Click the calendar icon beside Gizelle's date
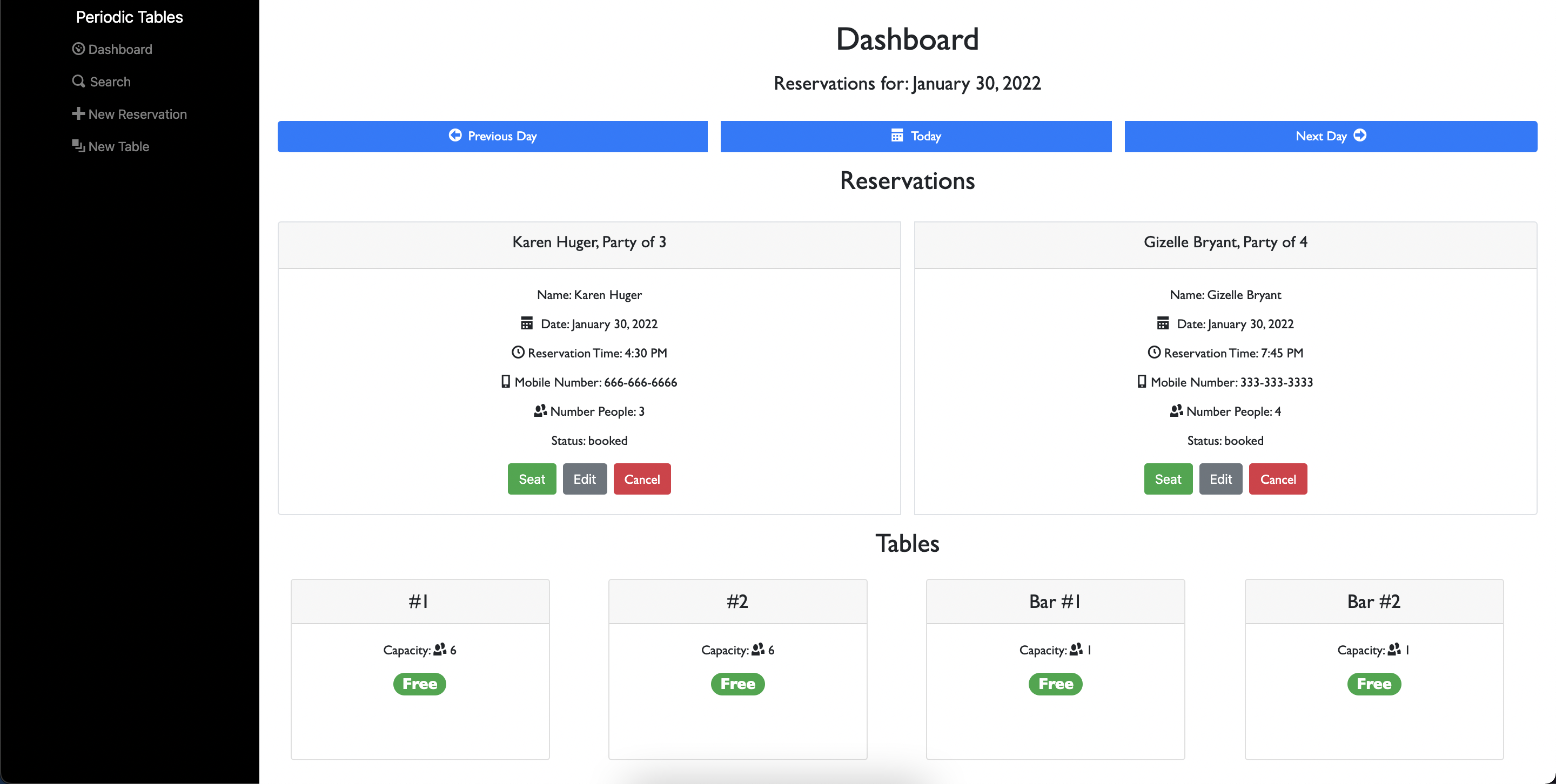The height and width of the screenshot is (784, 1556). pos(1163,323)
